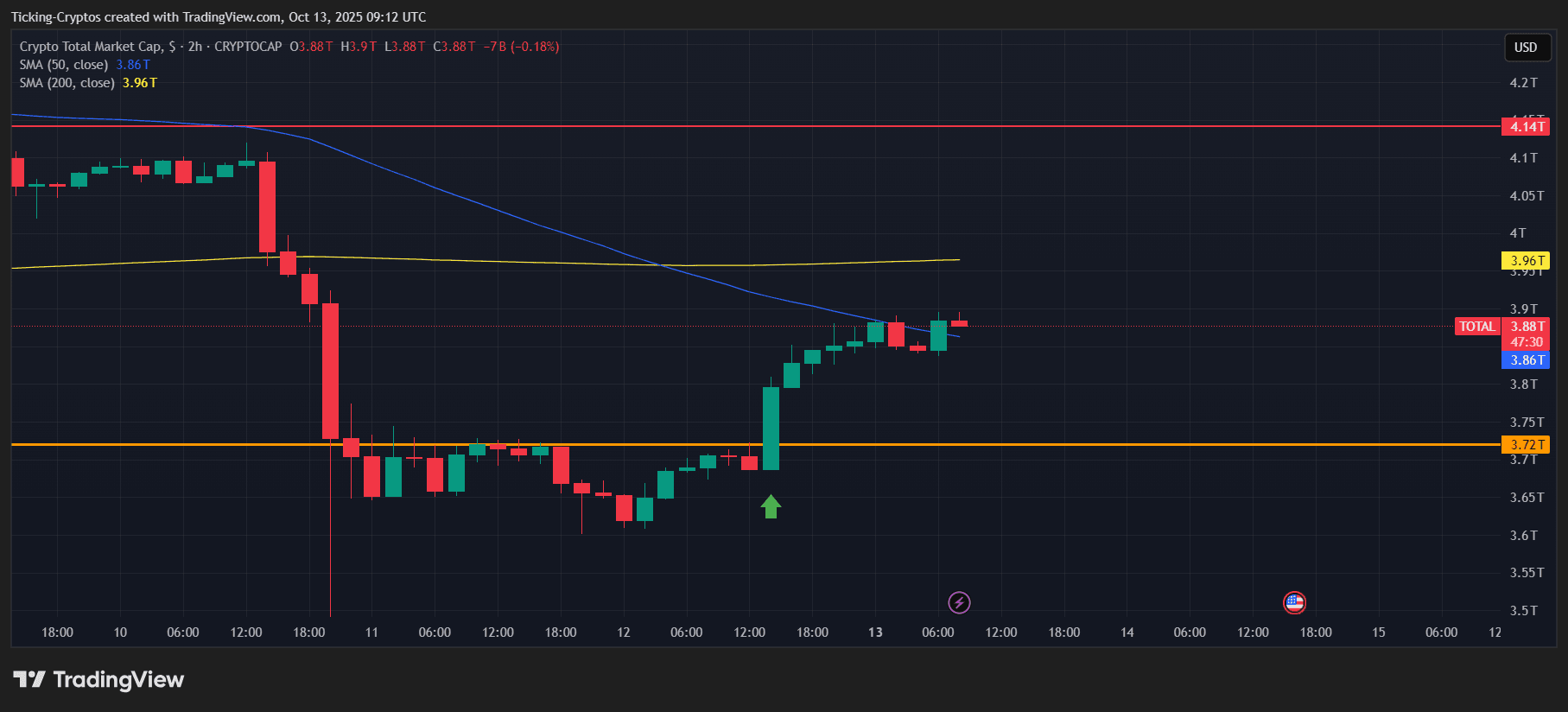The height and width of the screenshot is (712, 1568).
Task: Click the red 4.14T price label
Action: [x=1527, y=127]
